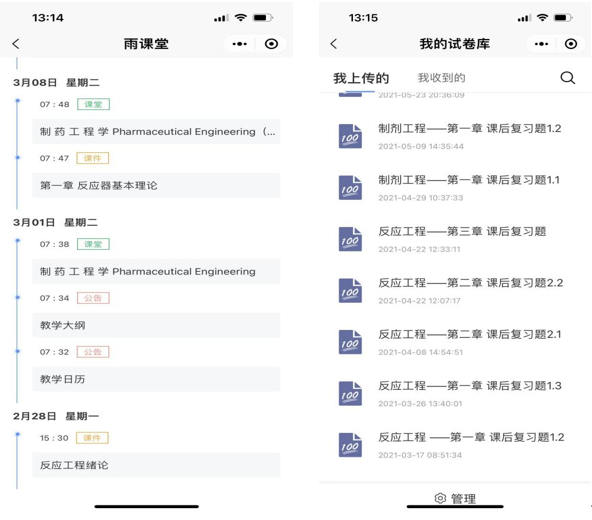Open the 教学大纲 announcement

click(156, 325)
